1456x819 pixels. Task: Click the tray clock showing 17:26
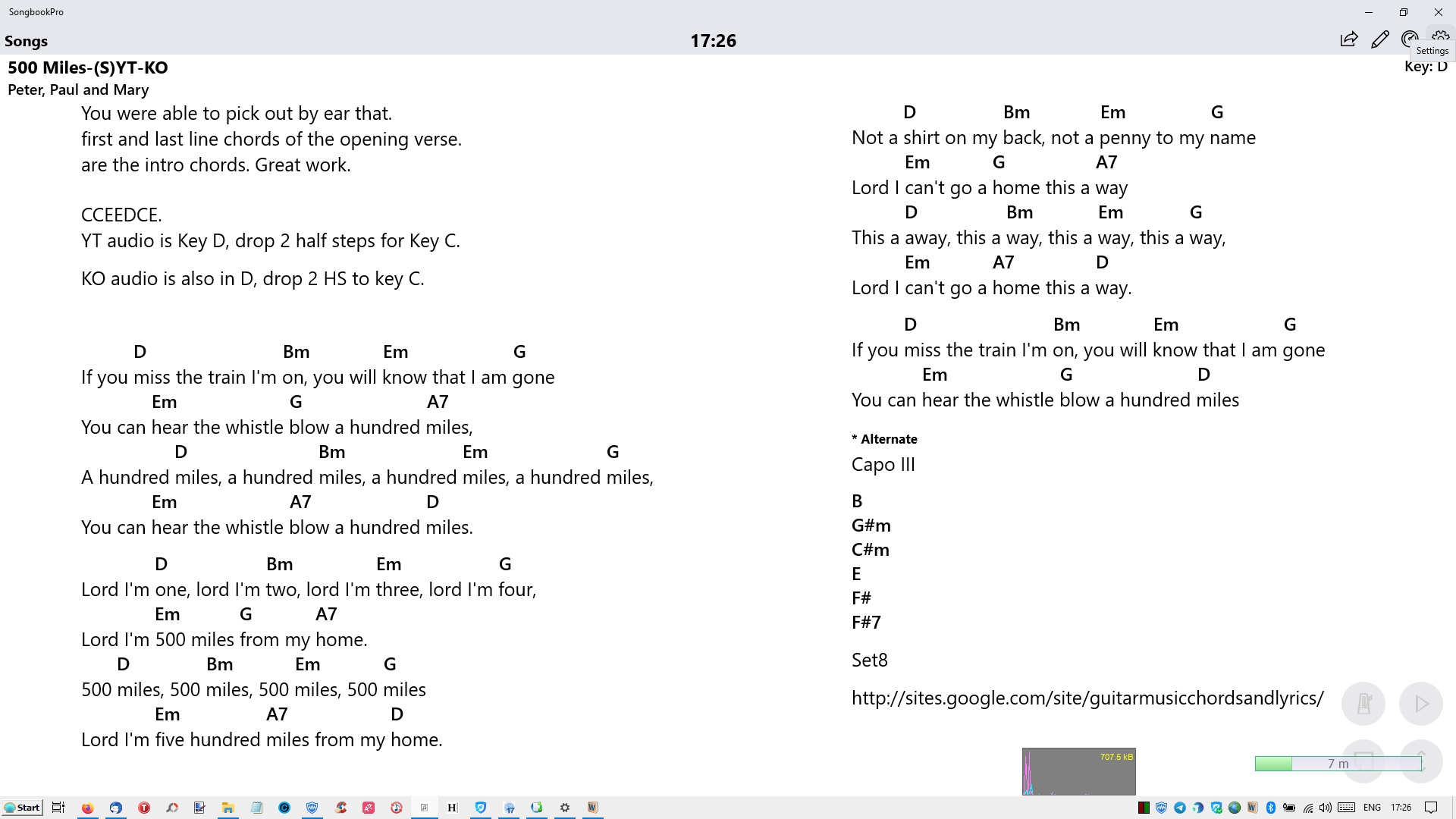click(1401, 808)
